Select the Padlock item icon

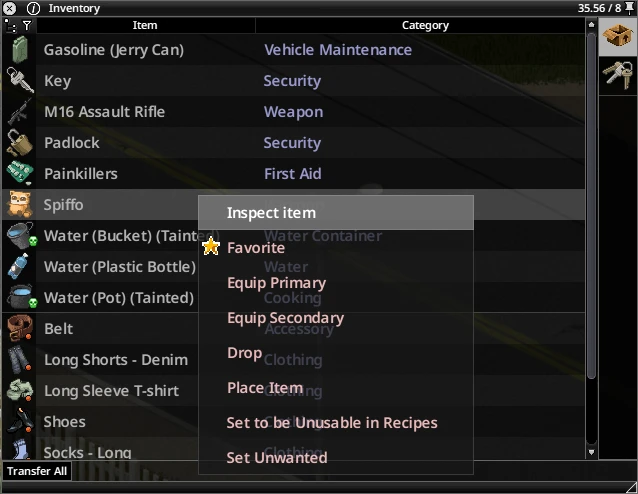(19, 143)
